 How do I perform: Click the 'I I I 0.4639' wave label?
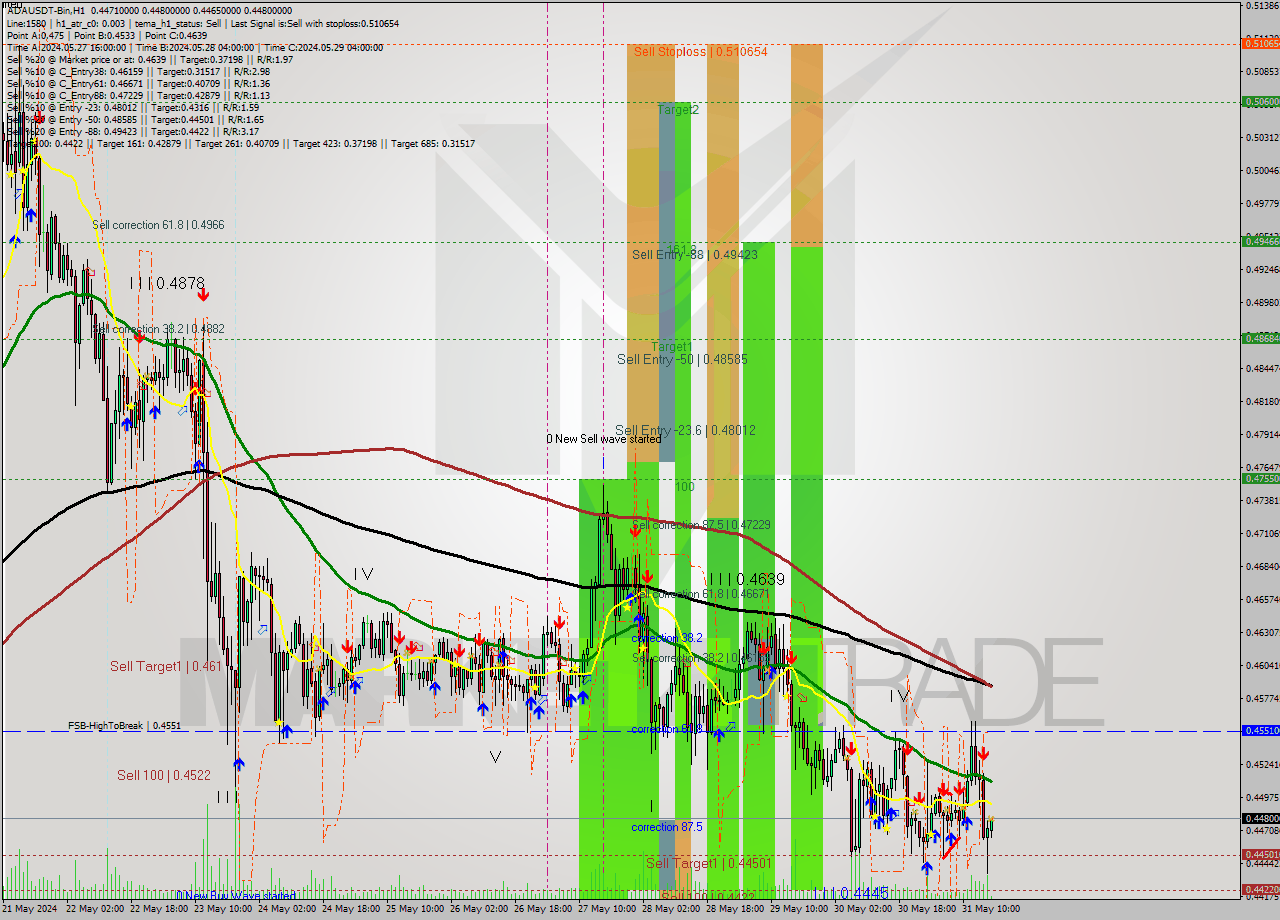click(746, 579)
